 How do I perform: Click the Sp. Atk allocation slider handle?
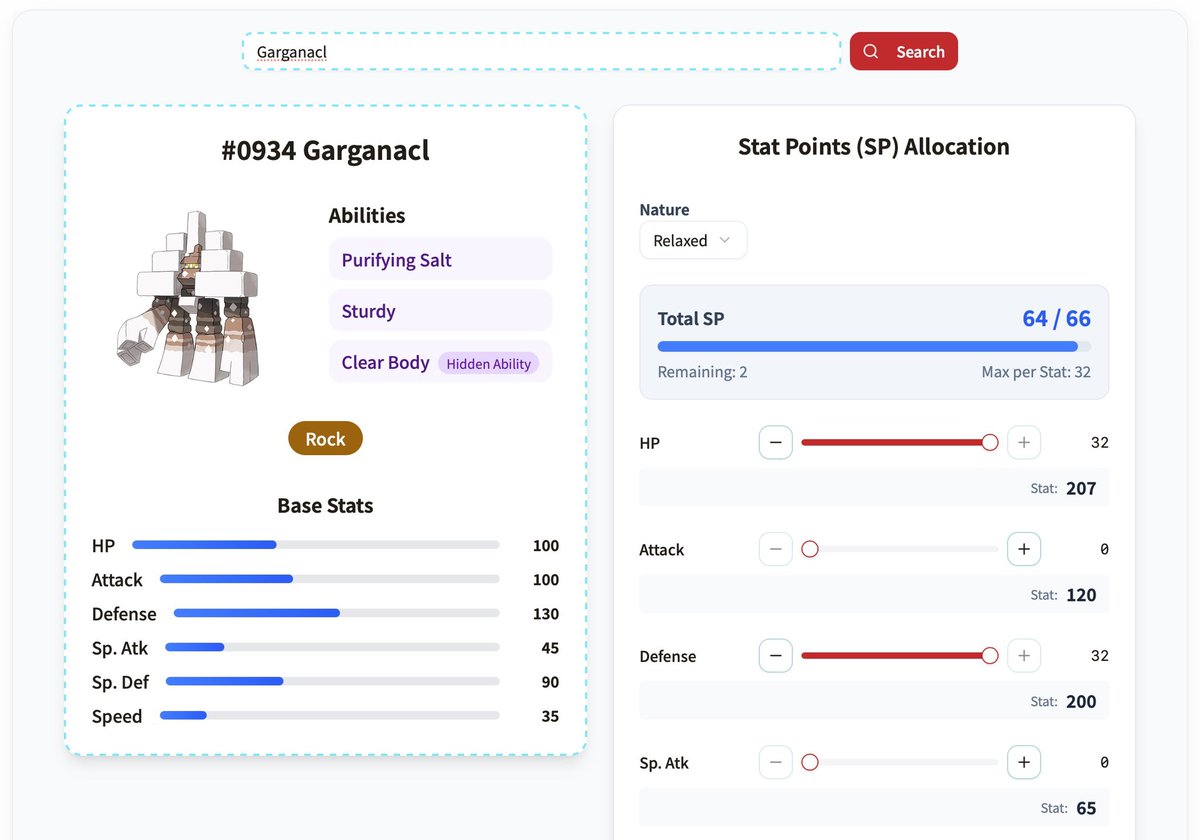810,762
